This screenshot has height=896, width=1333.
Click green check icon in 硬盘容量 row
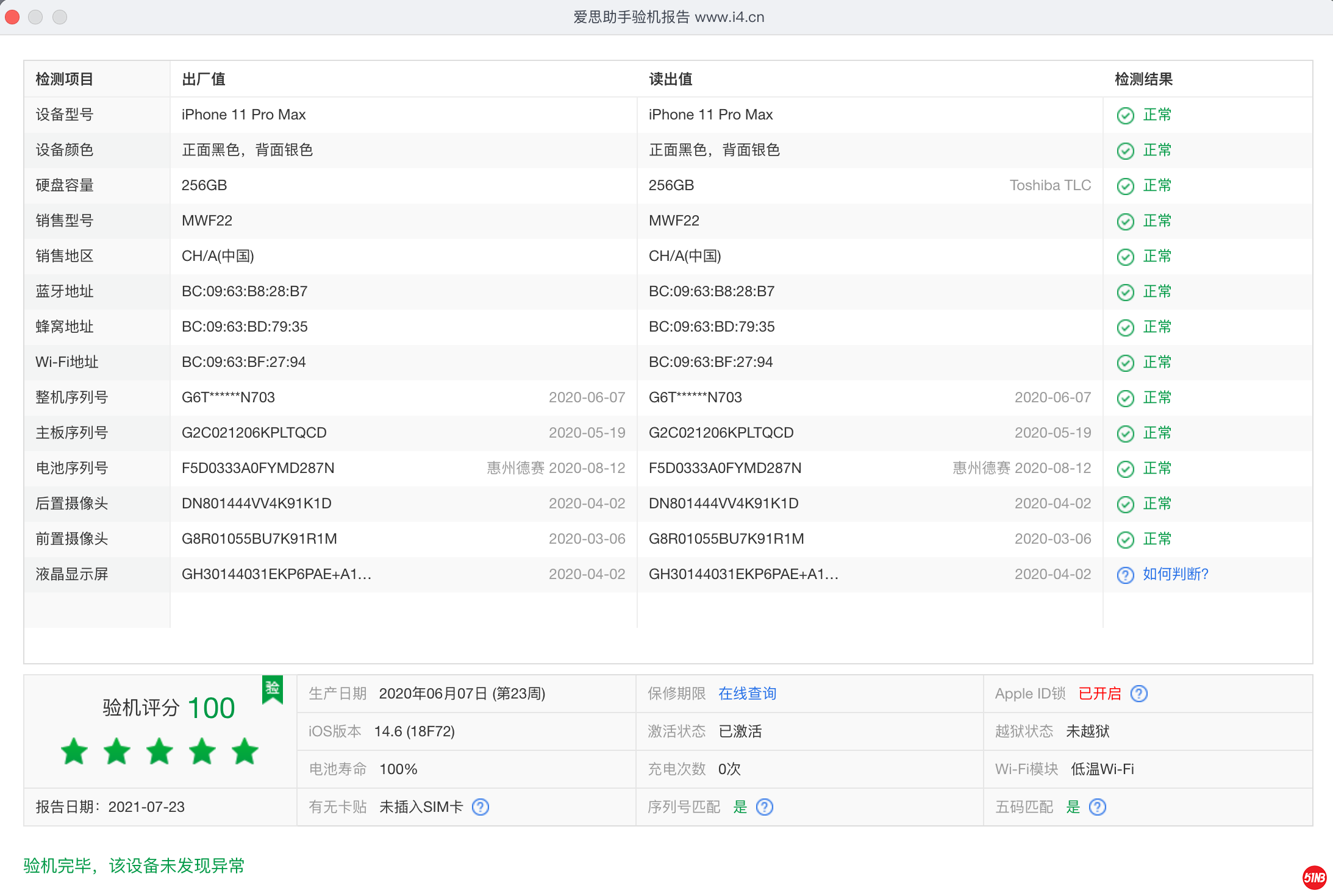pos(1125,186)
